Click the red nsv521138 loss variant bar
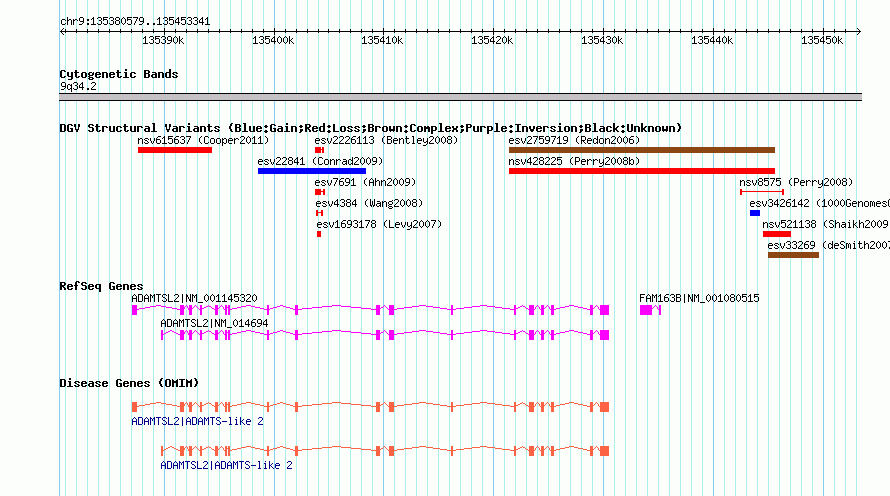890x496 pixels. (777, 234)
